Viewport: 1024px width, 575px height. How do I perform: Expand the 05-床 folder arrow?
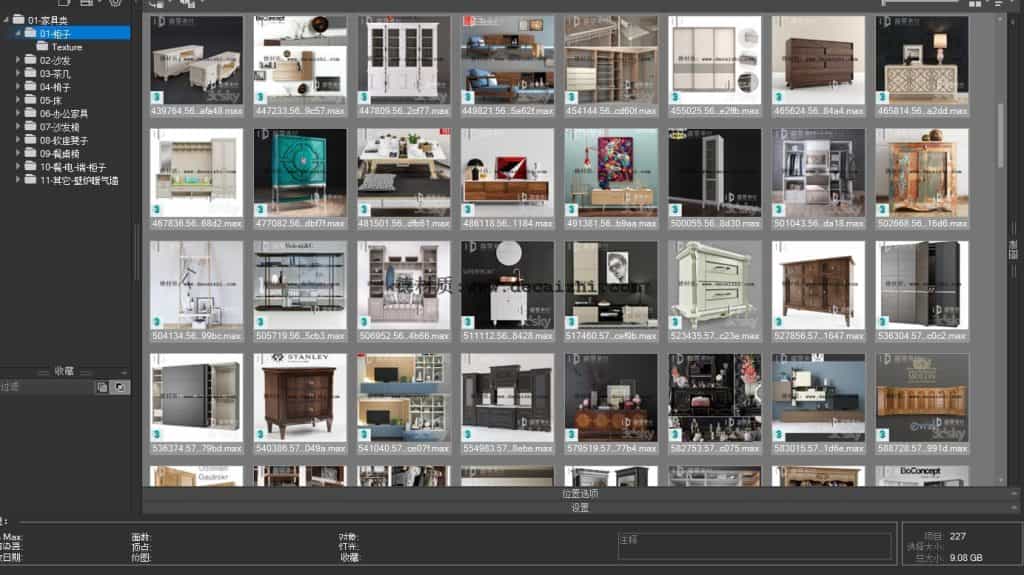coord(18,100)
